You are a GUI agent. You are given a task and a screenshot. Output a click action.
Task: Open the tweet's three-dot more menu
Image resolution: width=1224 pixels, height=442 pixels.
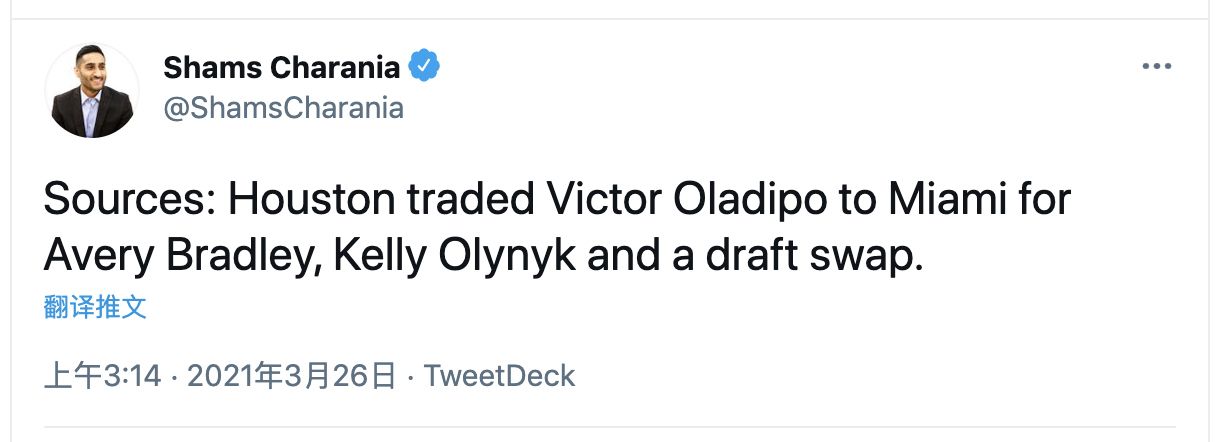[x=1156, y=66]
